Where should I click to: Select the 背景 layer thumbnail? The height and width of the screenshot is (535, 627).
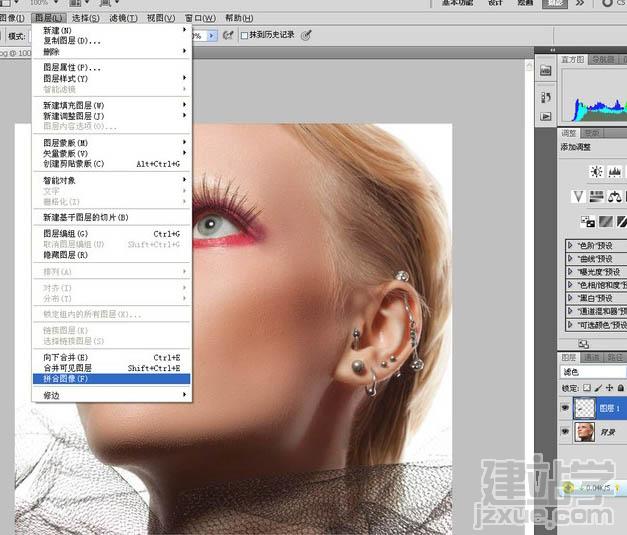(x=584, y=432)
